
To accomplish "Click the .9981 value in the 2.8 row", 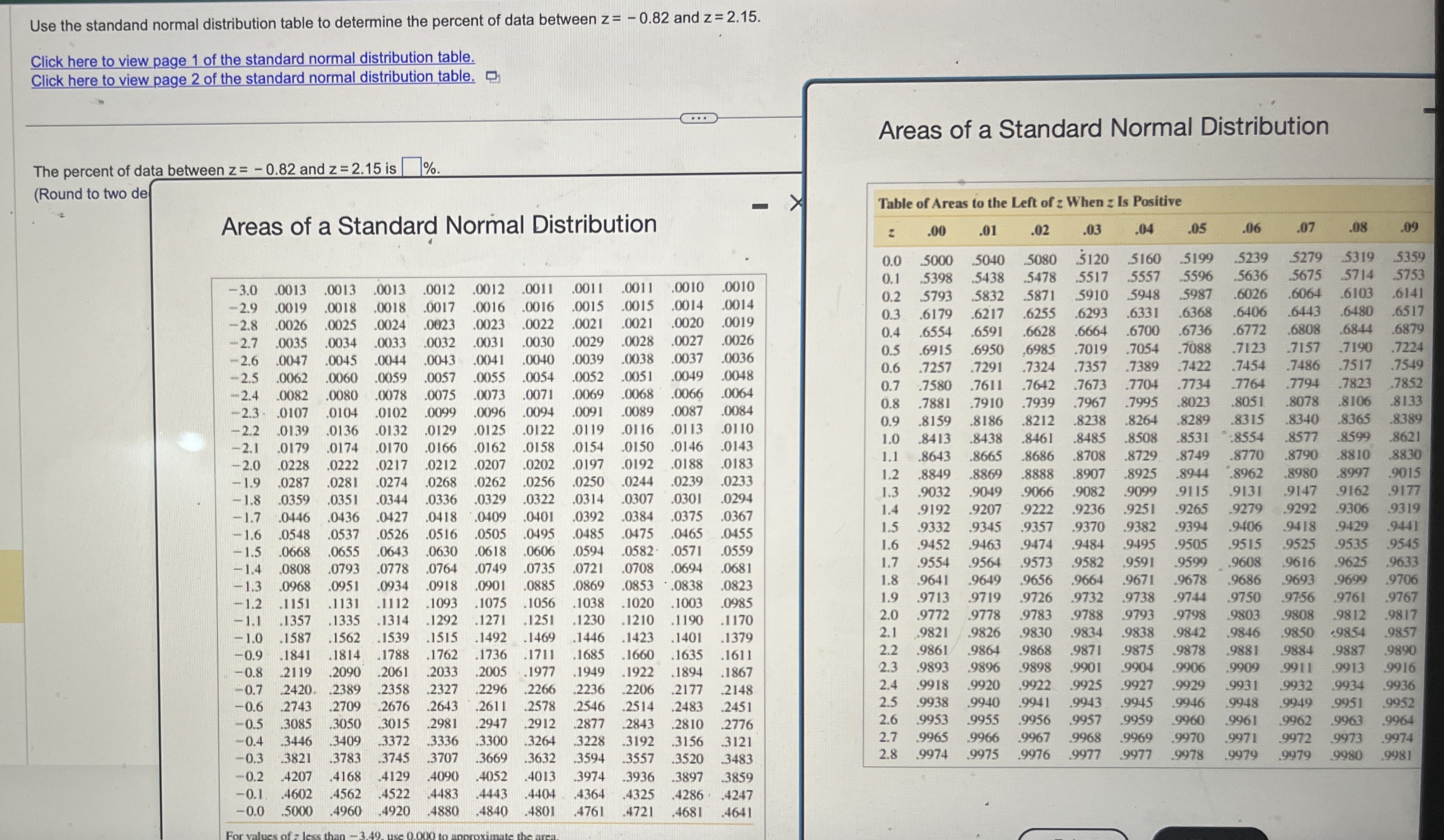I will coord(1397,755).
